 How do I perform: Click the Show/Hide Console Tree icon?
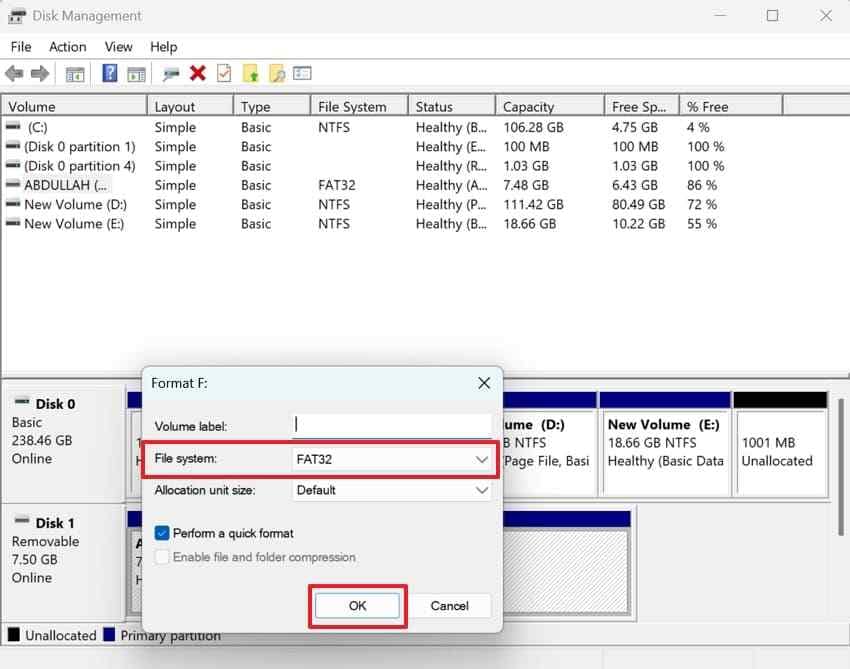pyautogui.click(x=75, y=74)
